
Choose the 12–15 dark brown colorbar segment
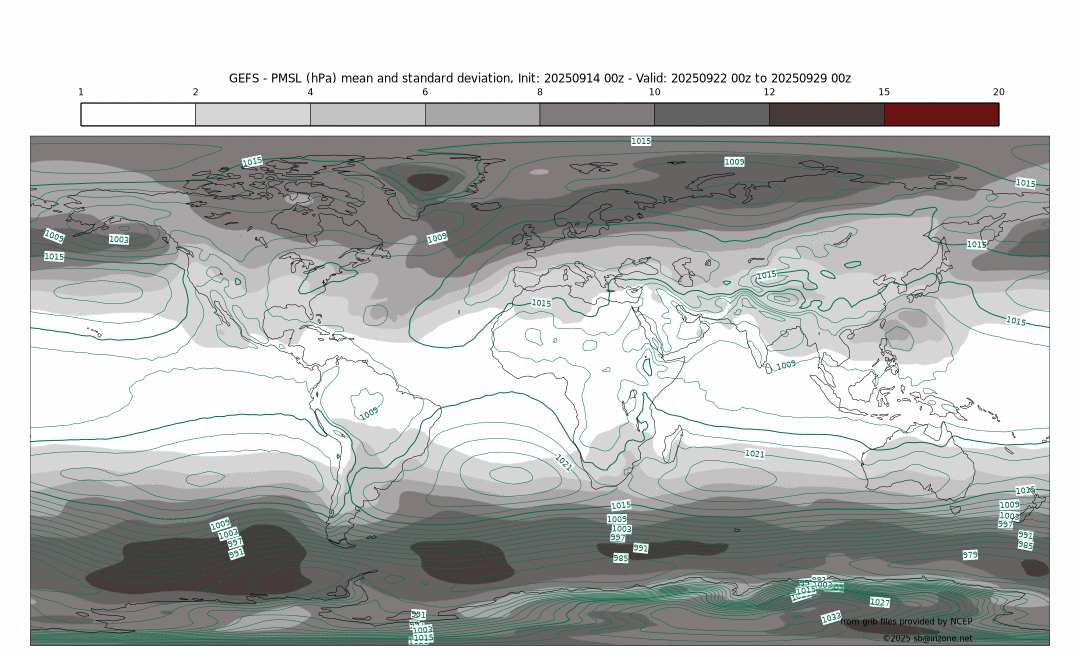pos(826,114)
